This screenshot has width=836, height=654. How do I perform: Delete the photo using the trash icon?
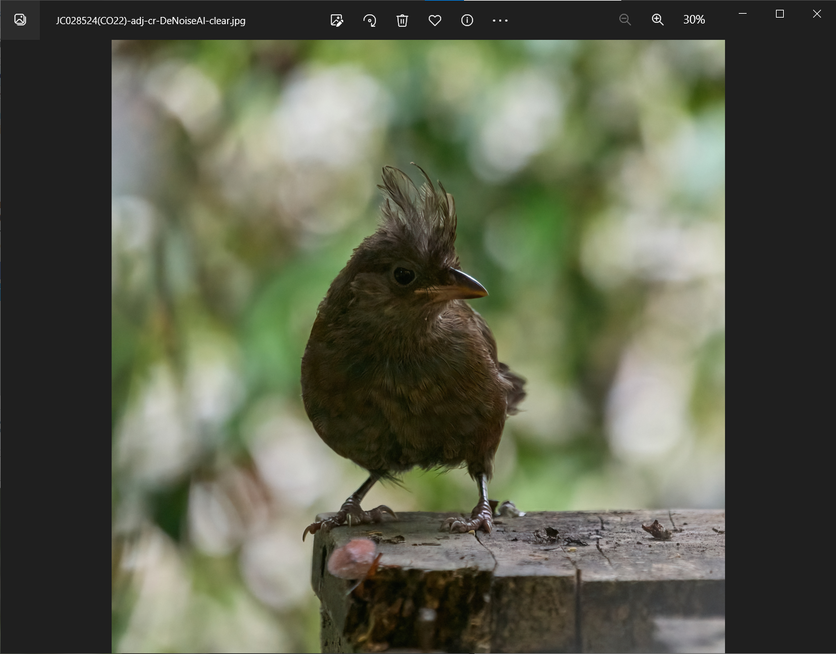402,20
